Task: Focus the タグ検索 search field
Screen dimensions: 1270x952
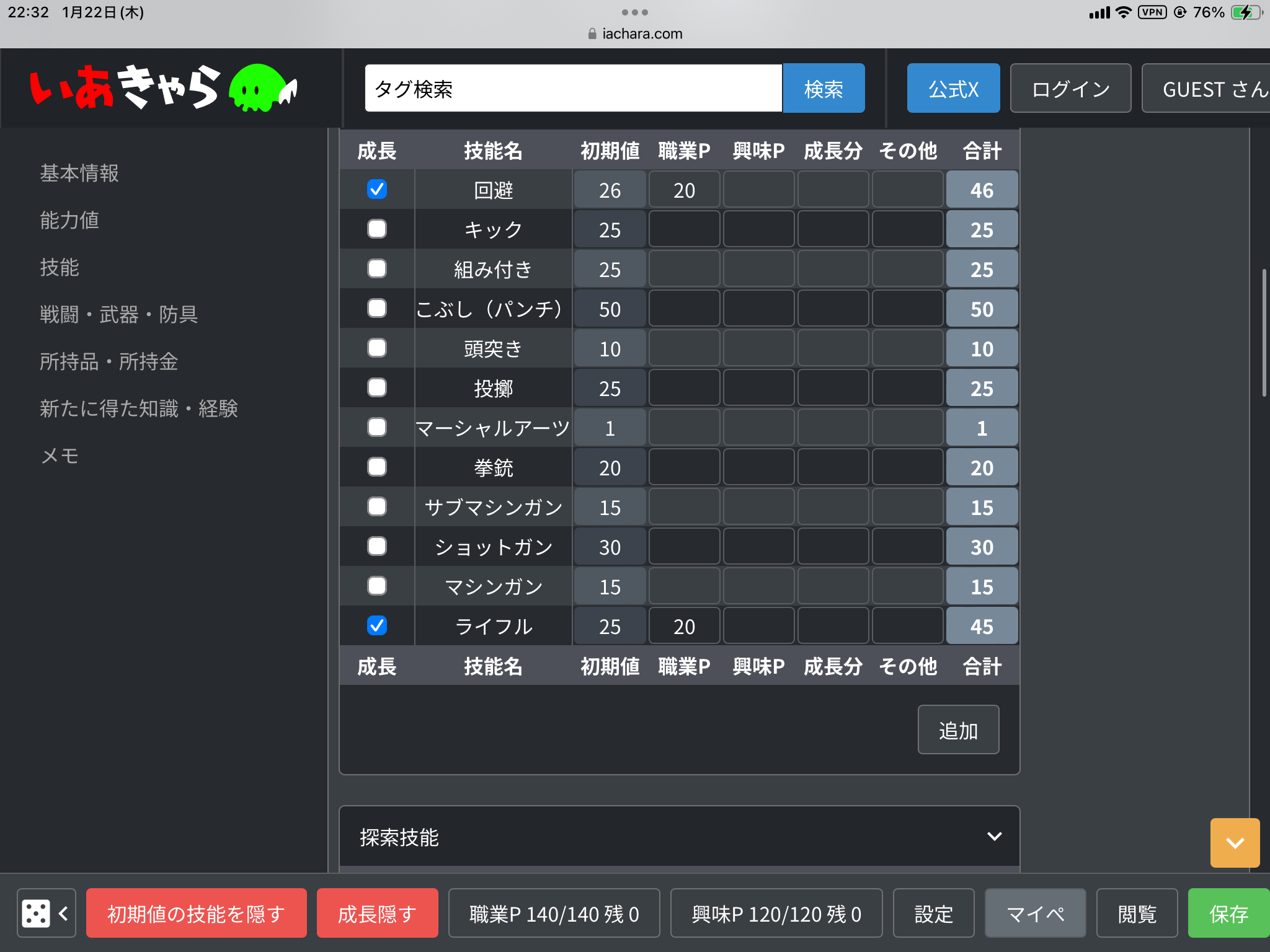Action: (573, 89)
